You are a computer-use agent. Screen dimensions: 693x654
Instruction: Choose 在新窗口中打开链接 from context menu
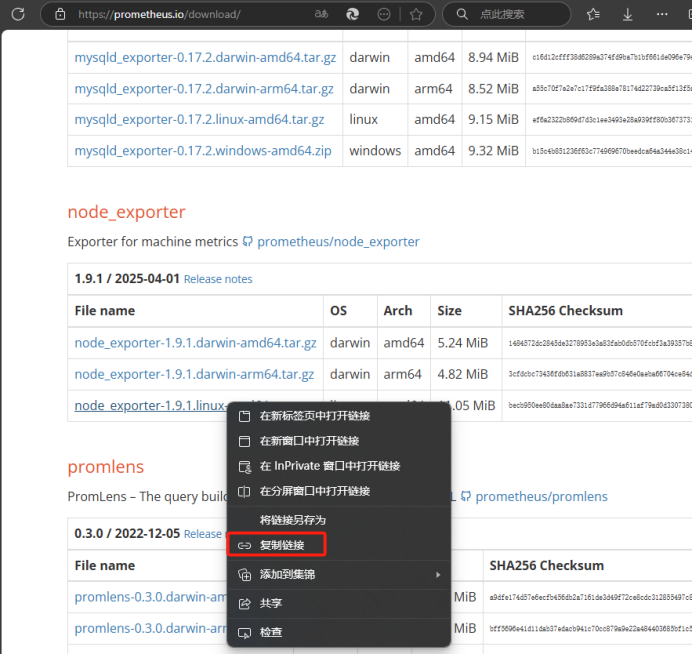pos(339,441)
